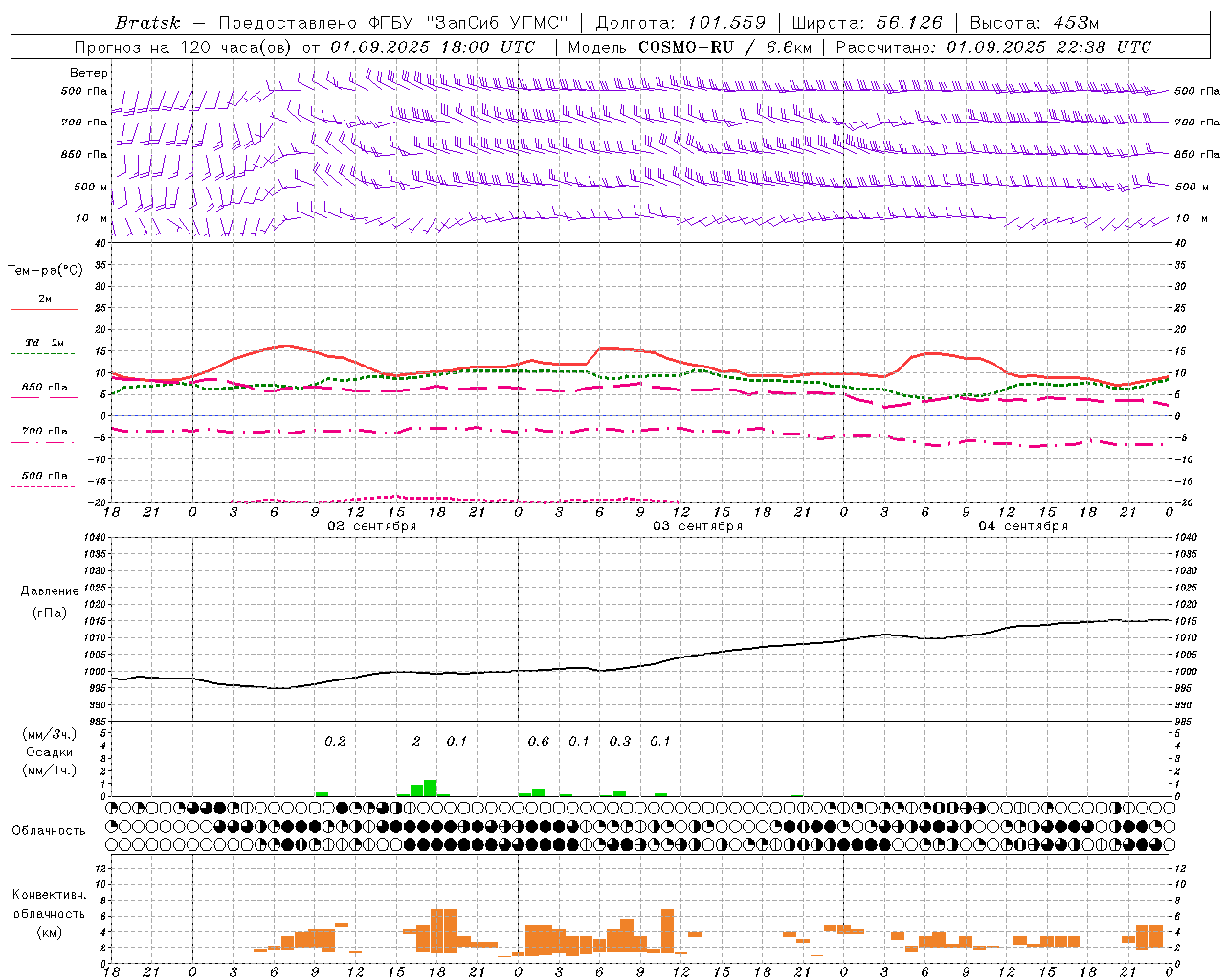Click the 'Широта: 56.126' value
Image resolution: width=1225 pixels, height=980 pixels.
pyautogui.click(x=867, y=22)
